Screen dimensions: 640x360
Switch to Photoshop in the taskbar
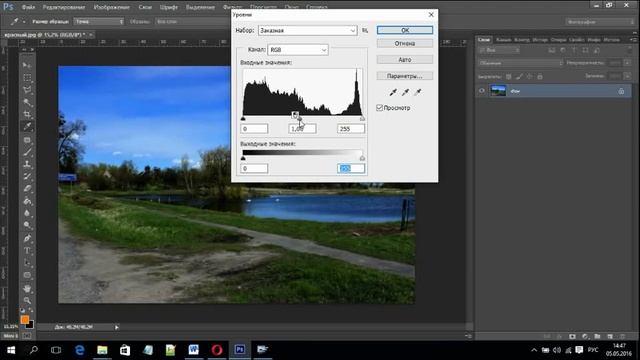(240, 350)
